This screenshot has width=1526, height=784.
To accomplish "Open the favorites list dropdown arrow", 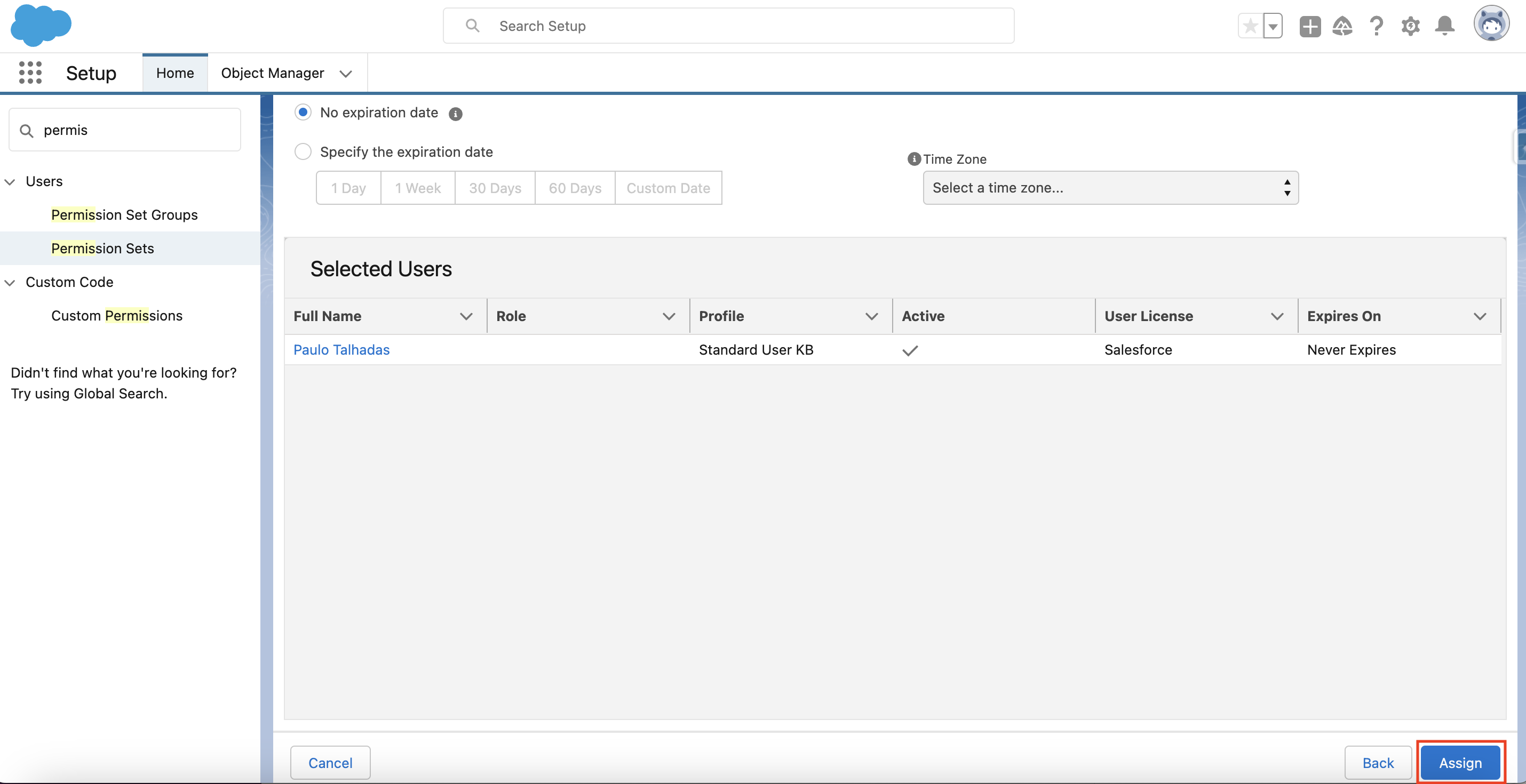I will tap(1273, 26).
